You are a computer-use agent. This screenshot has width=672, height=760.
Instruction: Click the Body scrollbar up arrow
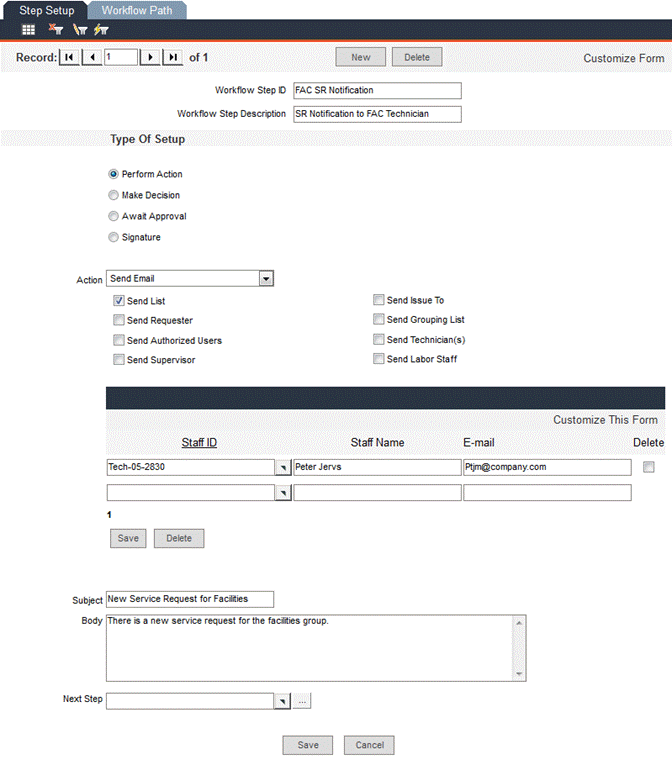click(x=519, y=623)
